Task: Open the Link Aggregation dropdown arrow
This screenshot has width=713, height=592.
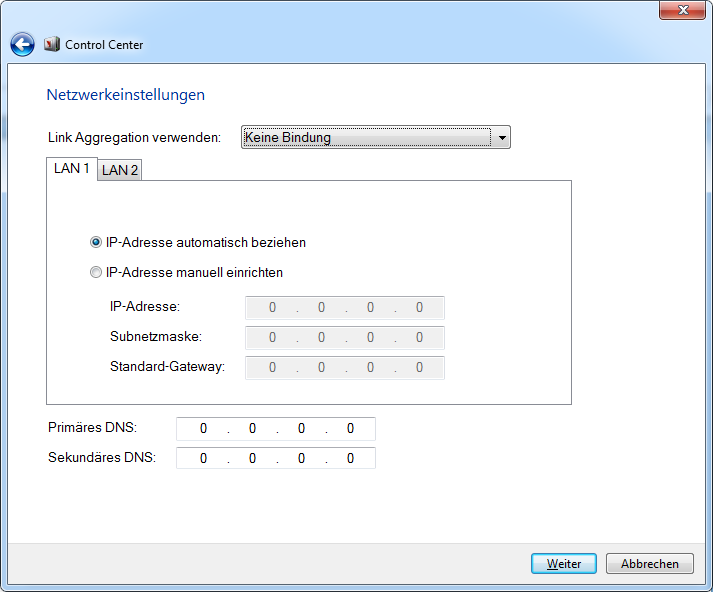Action: pos(502,137)
